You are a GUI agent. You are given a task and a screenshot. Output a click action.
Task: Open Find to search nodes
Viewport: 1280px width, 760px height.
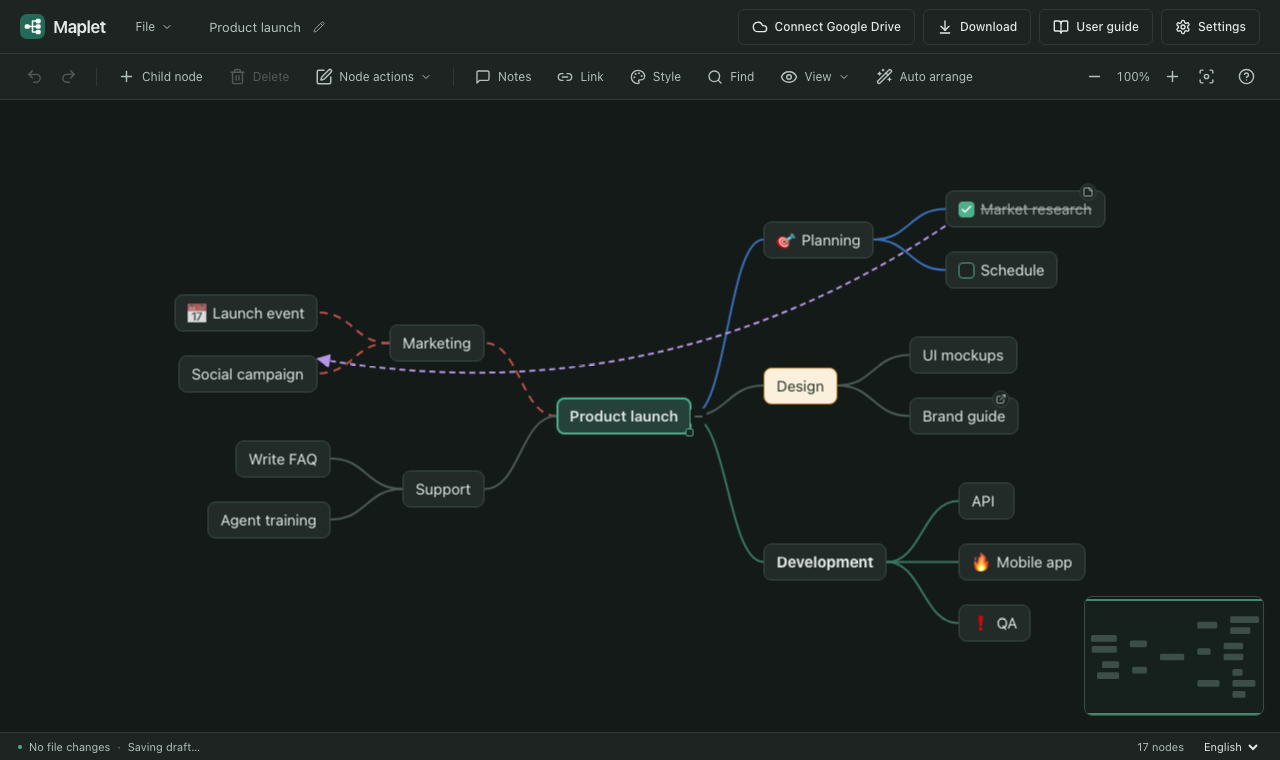[730, 77]
